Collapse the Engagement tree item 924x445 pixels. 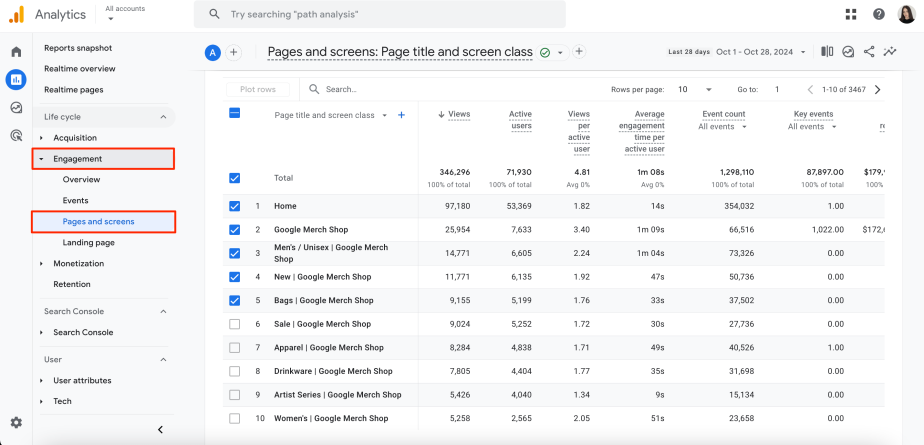(41, 159)
